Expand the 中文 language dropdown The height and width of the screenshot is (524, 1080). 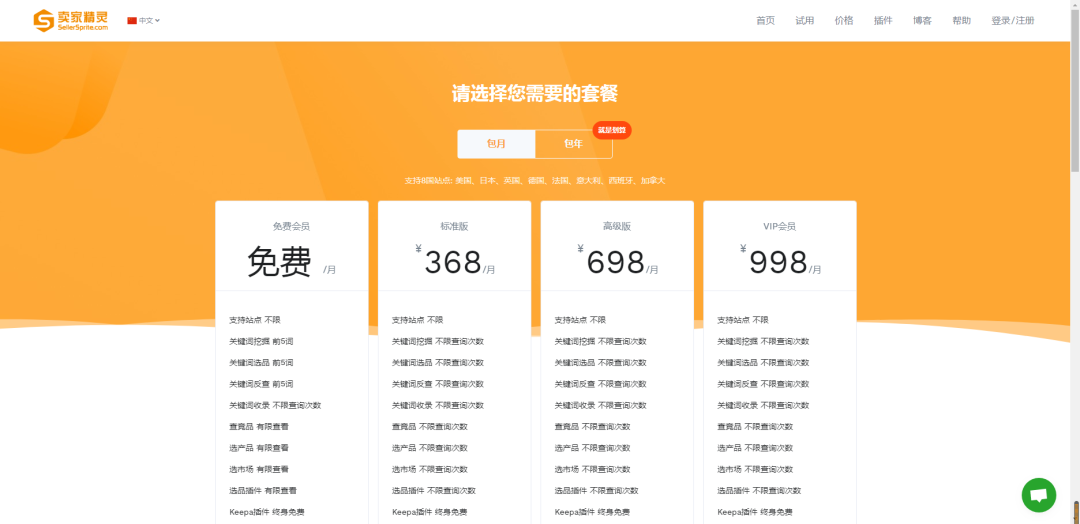point(149,21)
